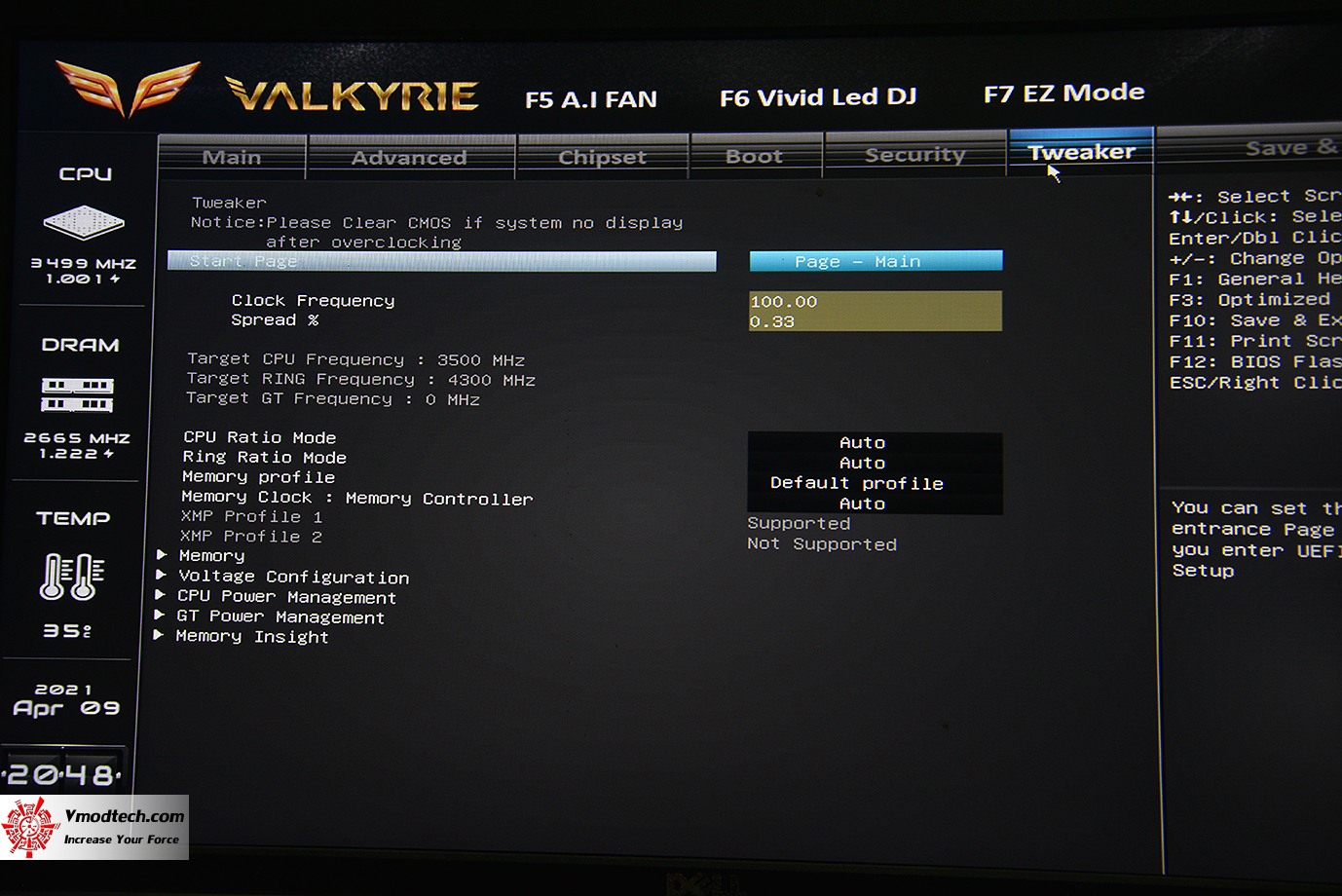Select the Tweaker tab
This screenshot has width=1342, height=896.
pyautogui.click(x=1082, y=152)
